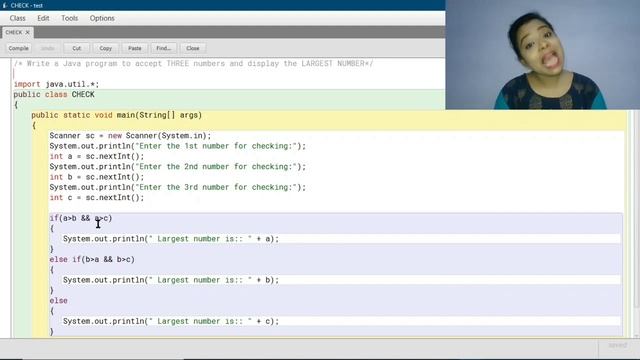Open the Tools menu
640x360 pixels.
[69, 18]
